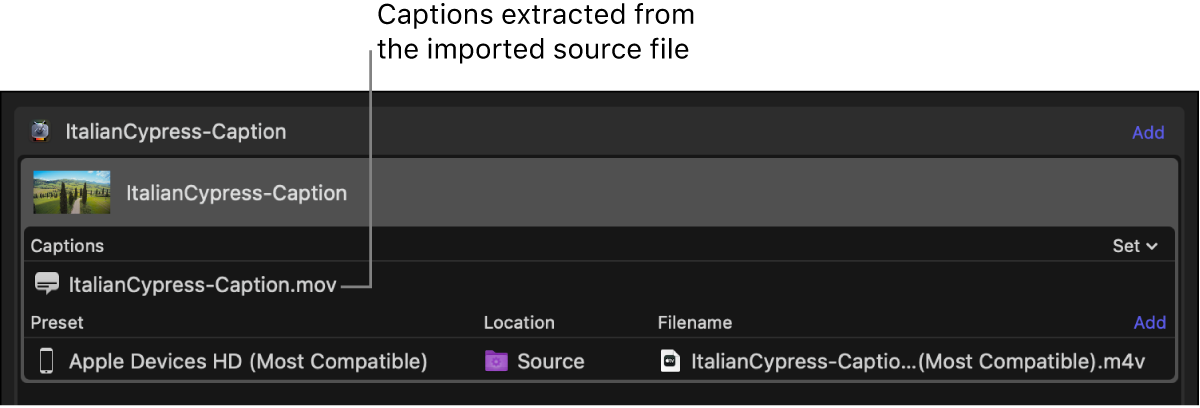This screenshot has height=408, width=1200.
Task: Select the ItalianCypress-Caption.mov caption file
Action: [203, 285]
